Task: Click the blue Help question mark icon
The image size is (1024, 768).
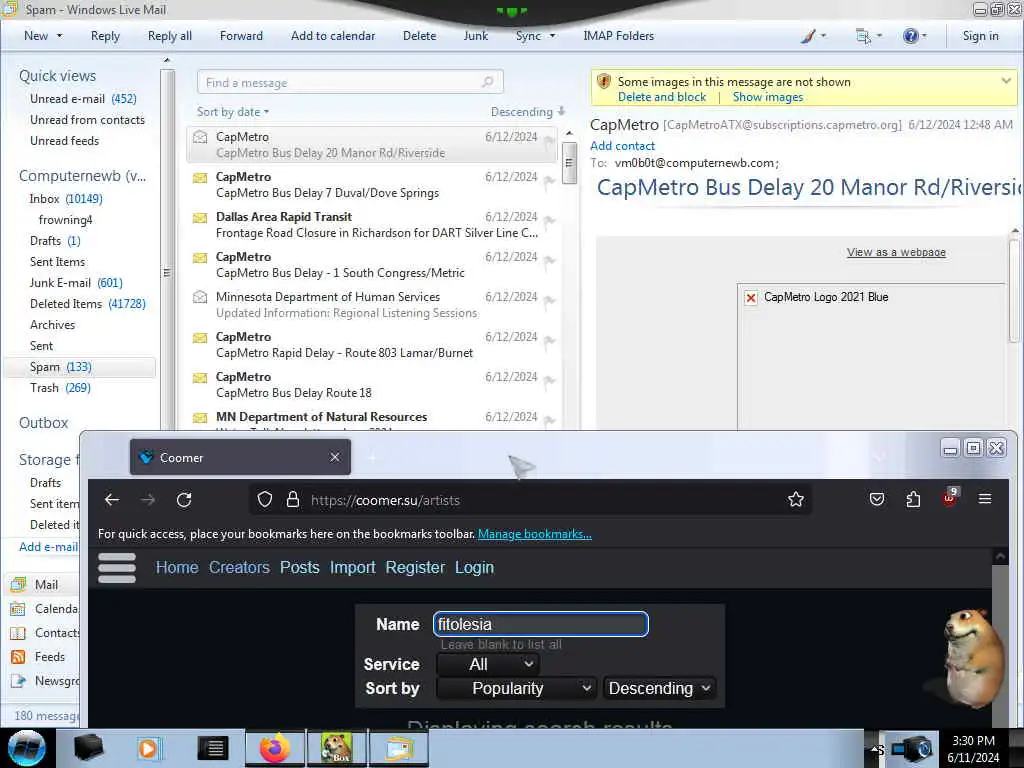Action: [910, 36]
